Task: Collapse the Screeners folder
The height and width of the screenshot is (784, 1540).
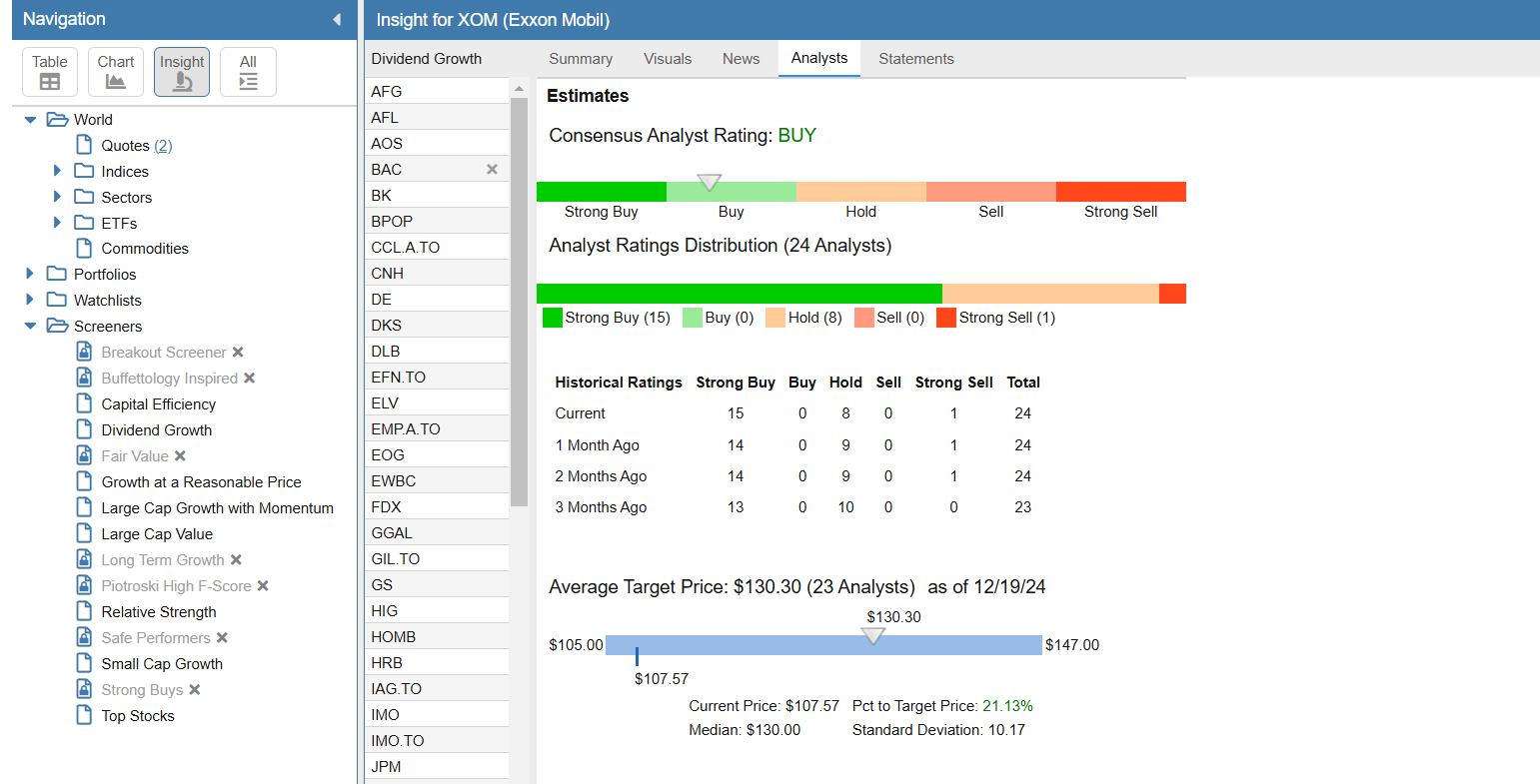Action: pyautogui.click(x=30, y=326)
